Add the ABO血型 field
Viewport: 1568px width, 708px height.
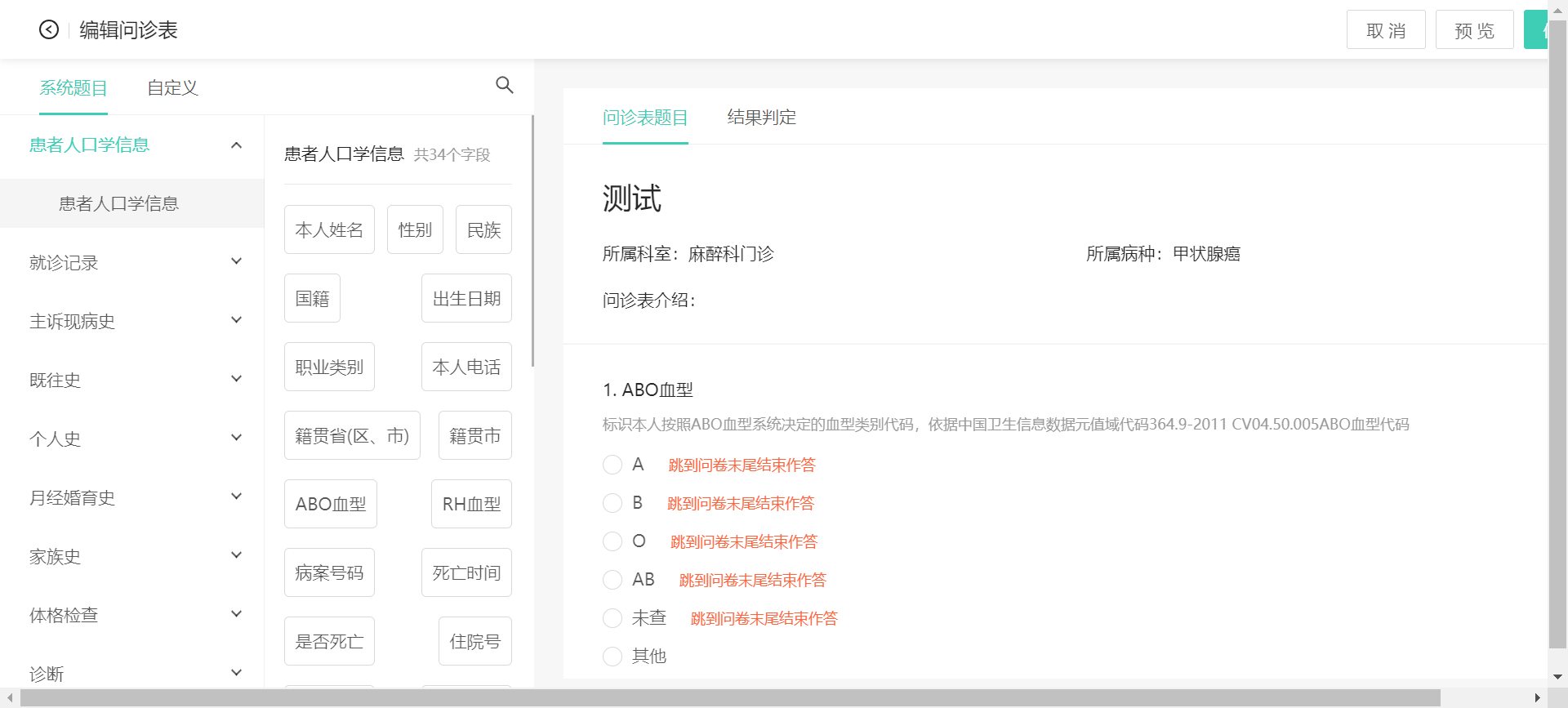click(331, 504)
